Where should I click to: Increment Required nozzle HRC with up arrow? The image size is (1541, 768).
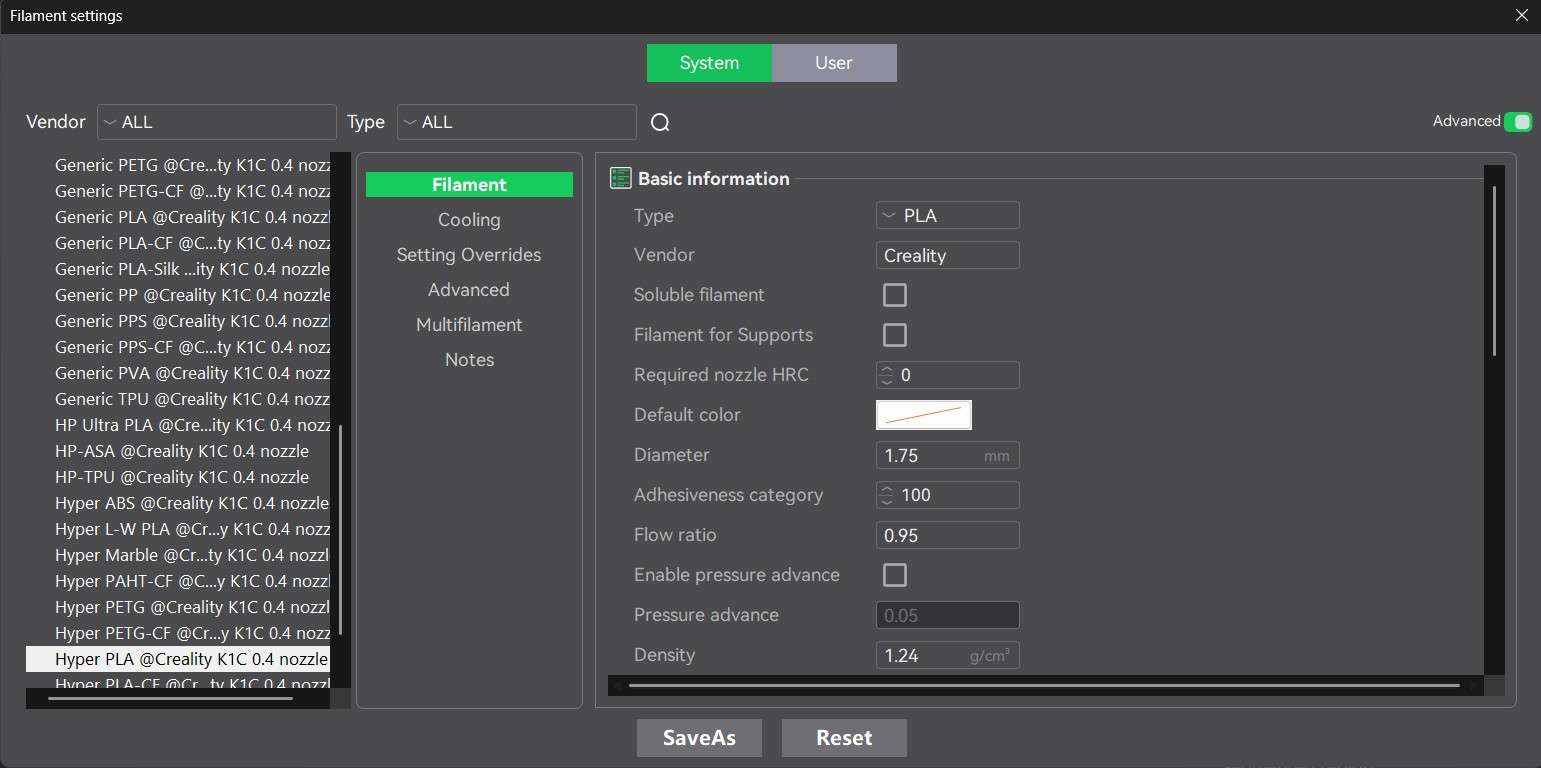tap(886, 369)
